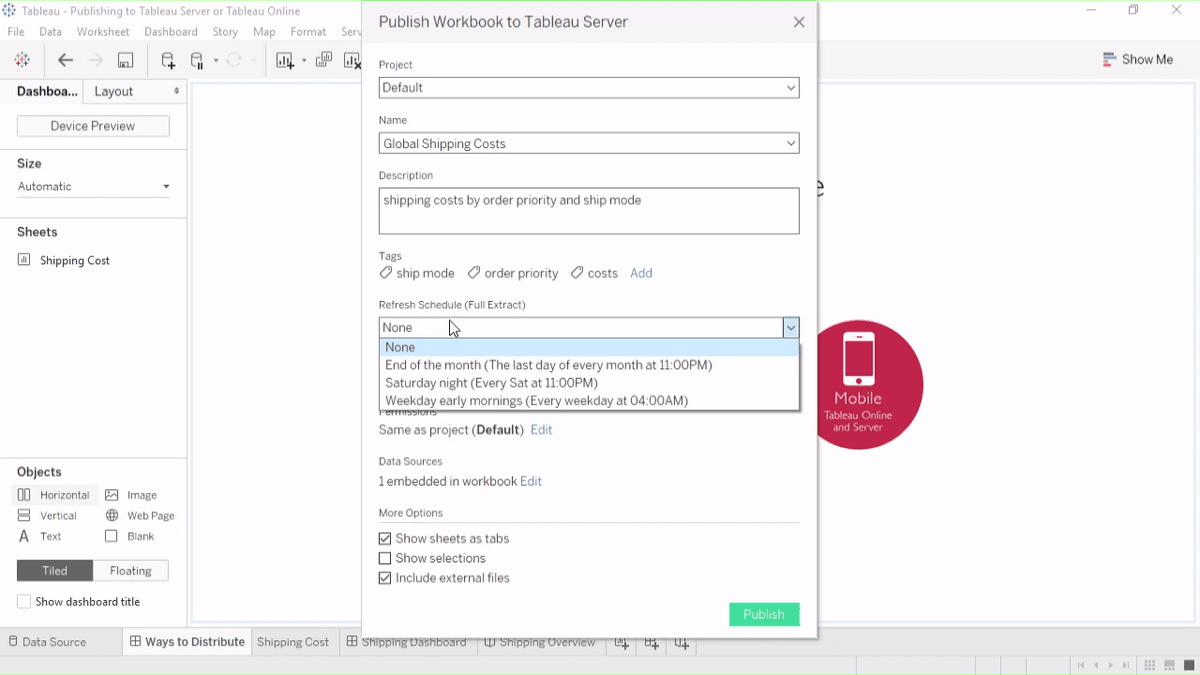Click the Undo back arrow icon
Screen dimensions: 1200x675
66,60
